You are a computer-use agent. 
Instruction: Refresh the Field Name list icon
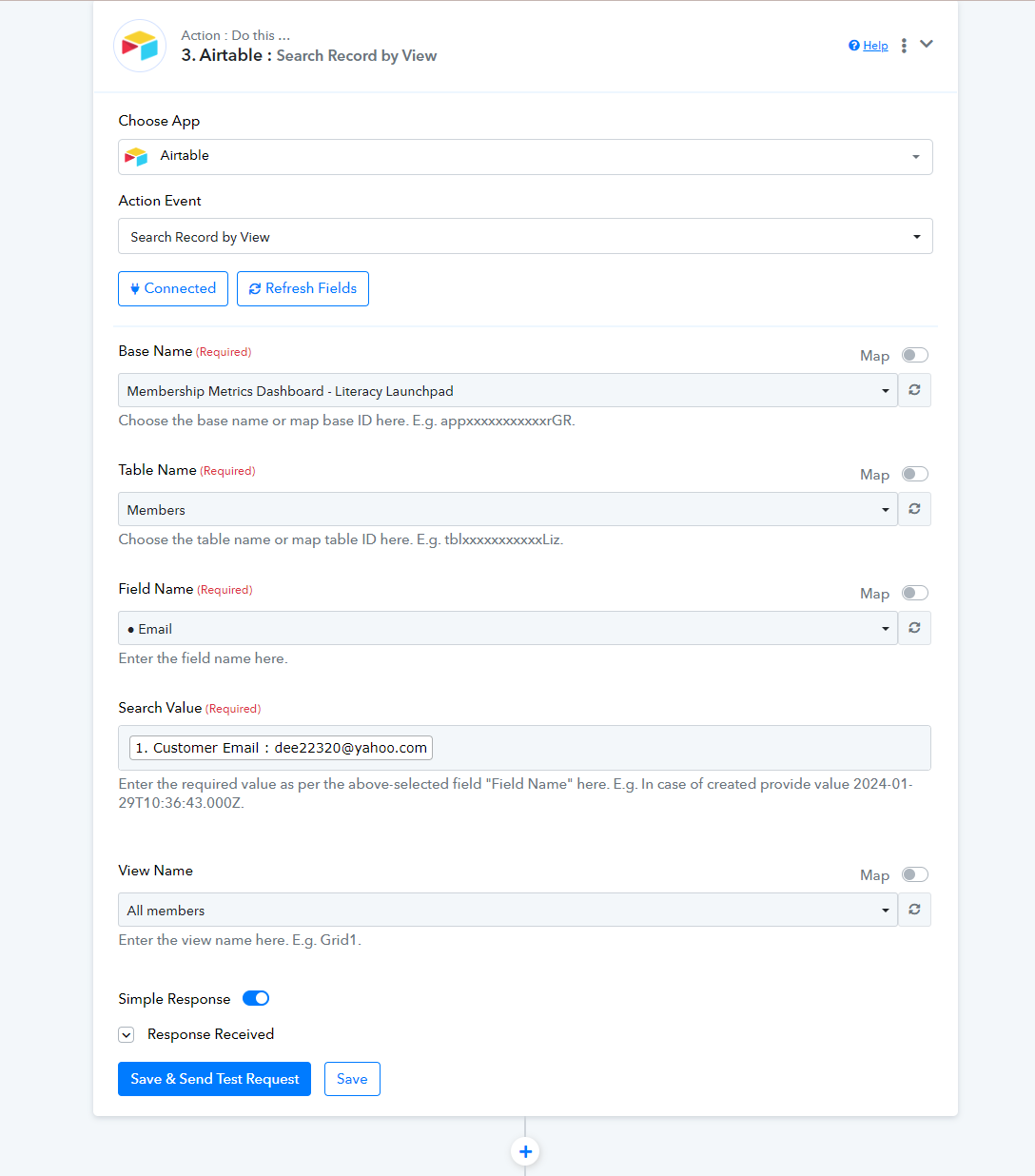914,628
